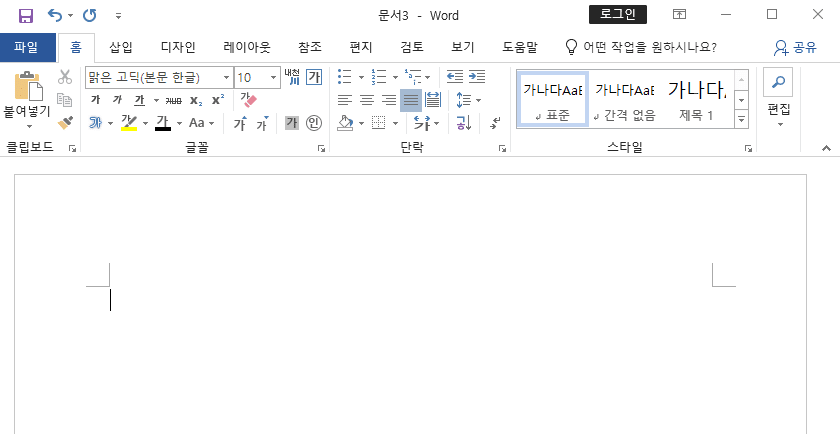Screen dimensions: 840x434
Task: Click the enclosed character icon
Action: pos(314,123)
